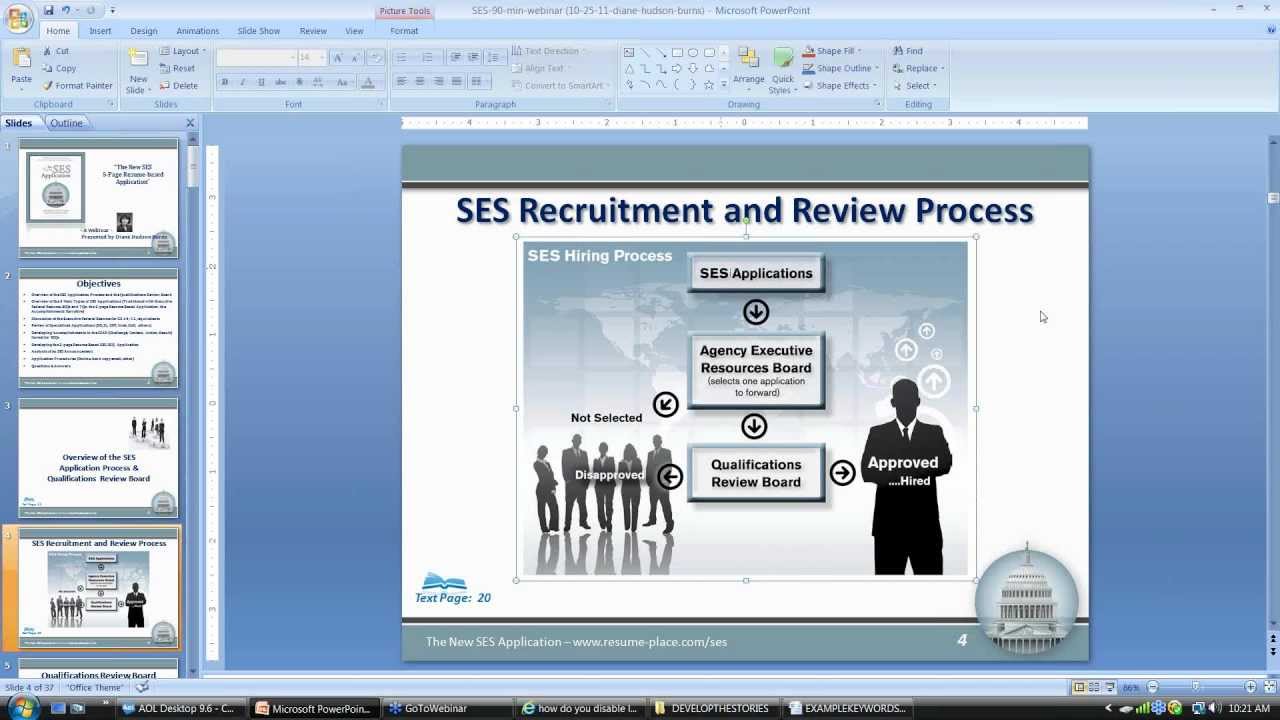Screen dimensions: 1280x720
Task: Toggle Justify text alignment
Action: pos(457,82)
